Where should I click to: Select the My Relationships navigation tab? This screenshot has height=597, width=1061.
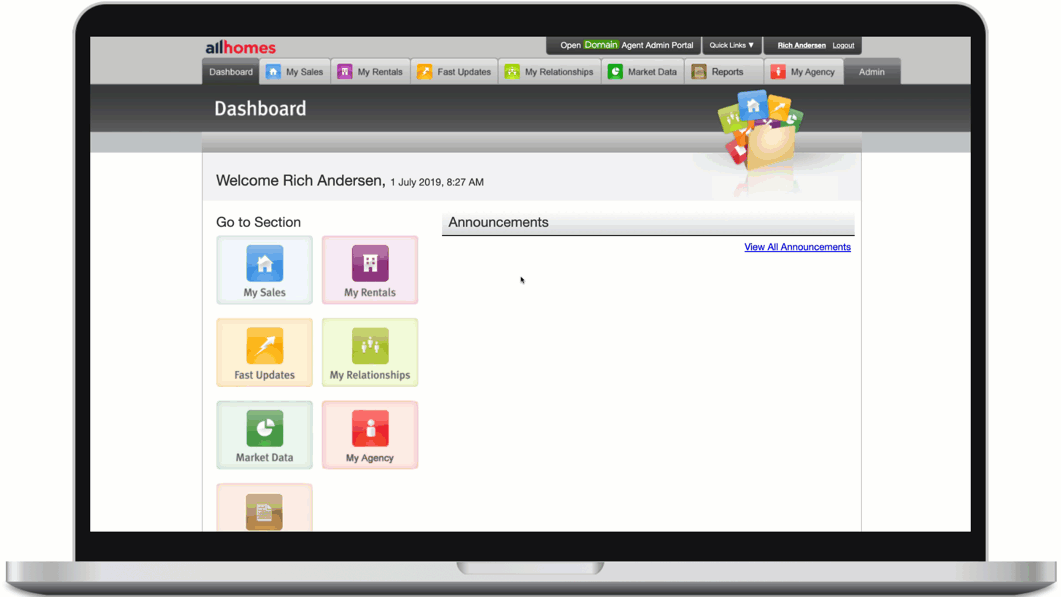coord(549,72)
